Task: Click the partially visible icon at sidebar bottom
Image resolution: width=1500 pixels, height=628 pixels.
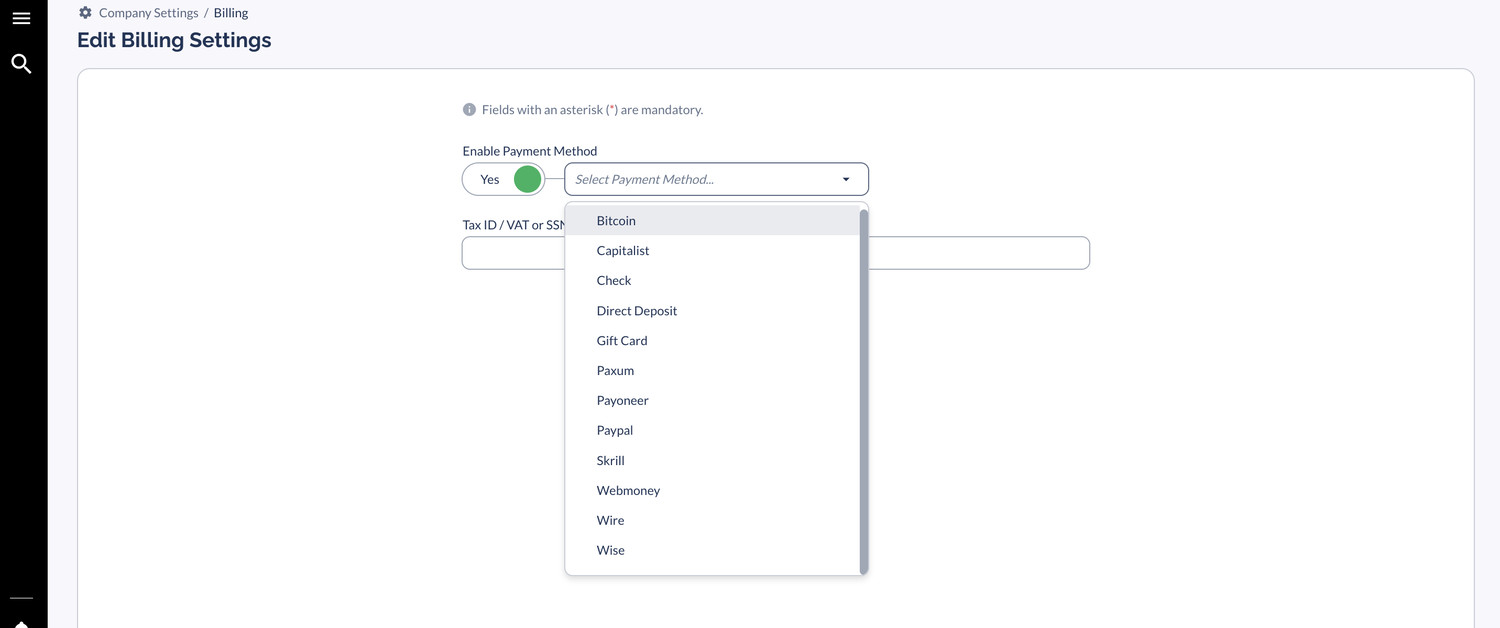Action: (21, 623)
